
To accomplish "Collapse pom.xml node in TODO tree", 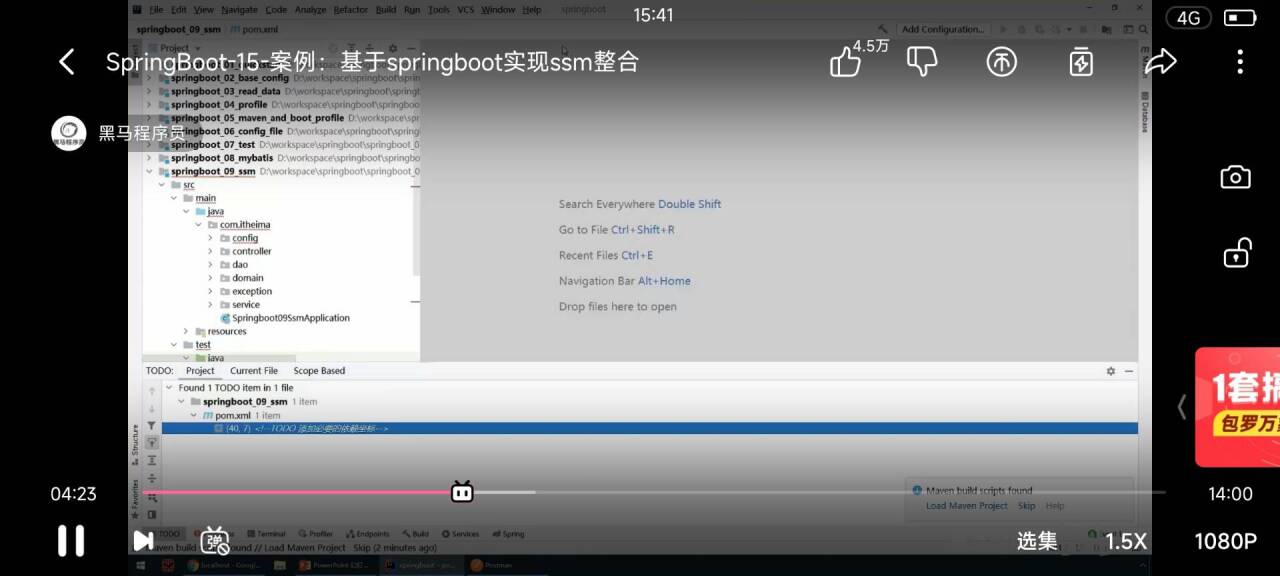I will (x=194, y=415).
